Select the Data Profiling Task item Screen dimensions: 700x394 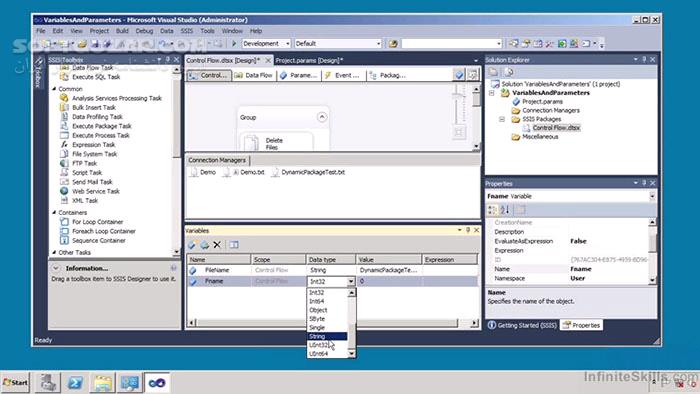coord(92,116)
